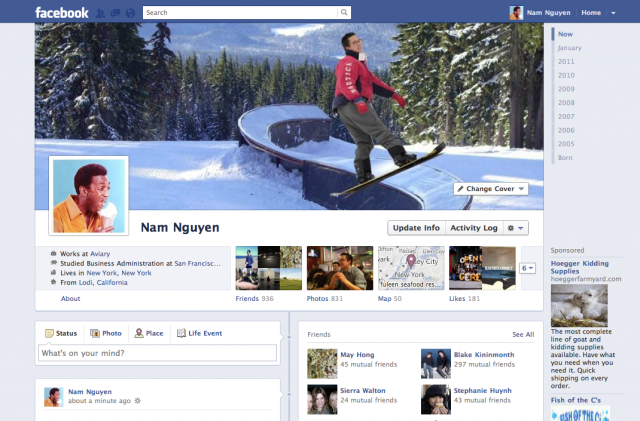Open May Hong's profile link

357,354
